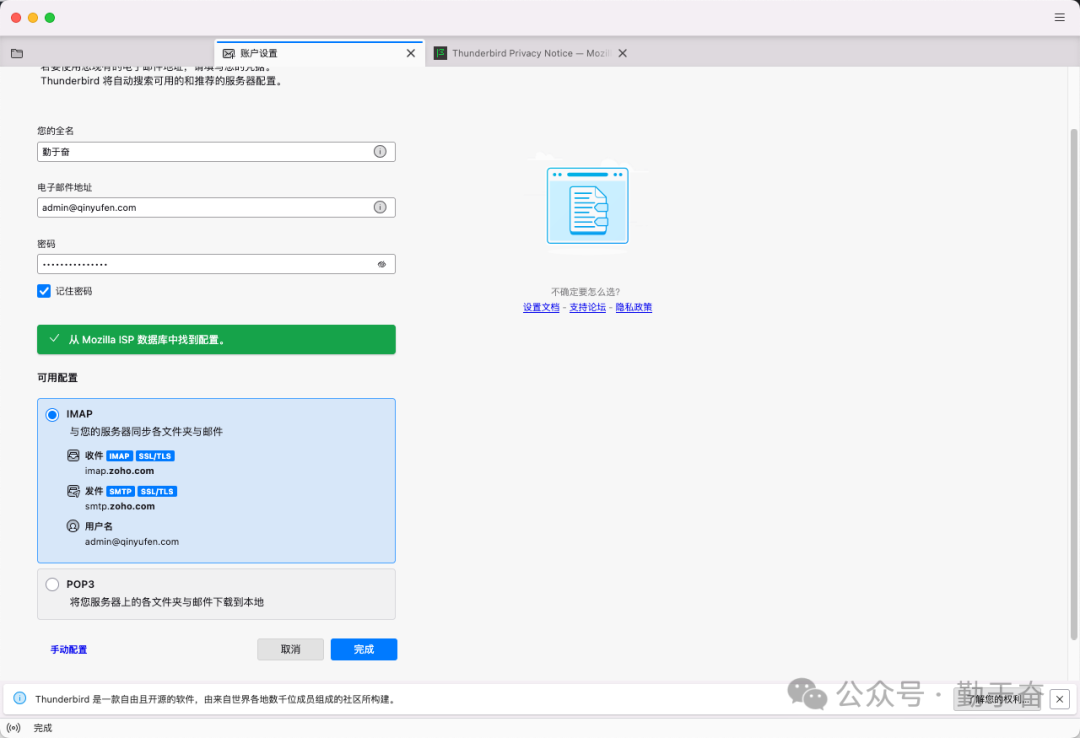Viewport: 1080px width, 738px height.
Task: Click the SSL/TLS badge next to 发件
Action: pyautogui.click(x=158, y=491)
